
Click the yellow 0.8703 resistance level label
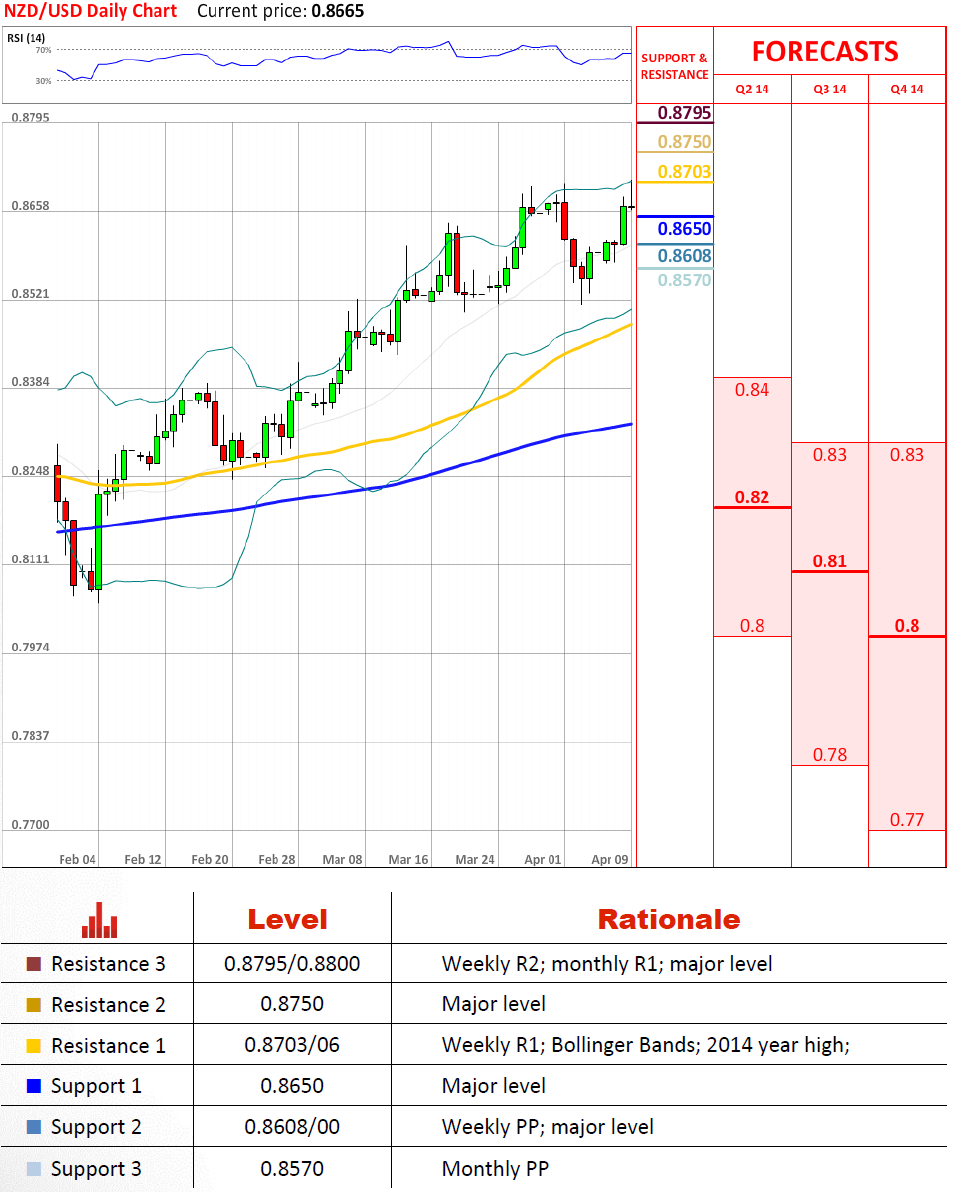click(x=684, y=172)
